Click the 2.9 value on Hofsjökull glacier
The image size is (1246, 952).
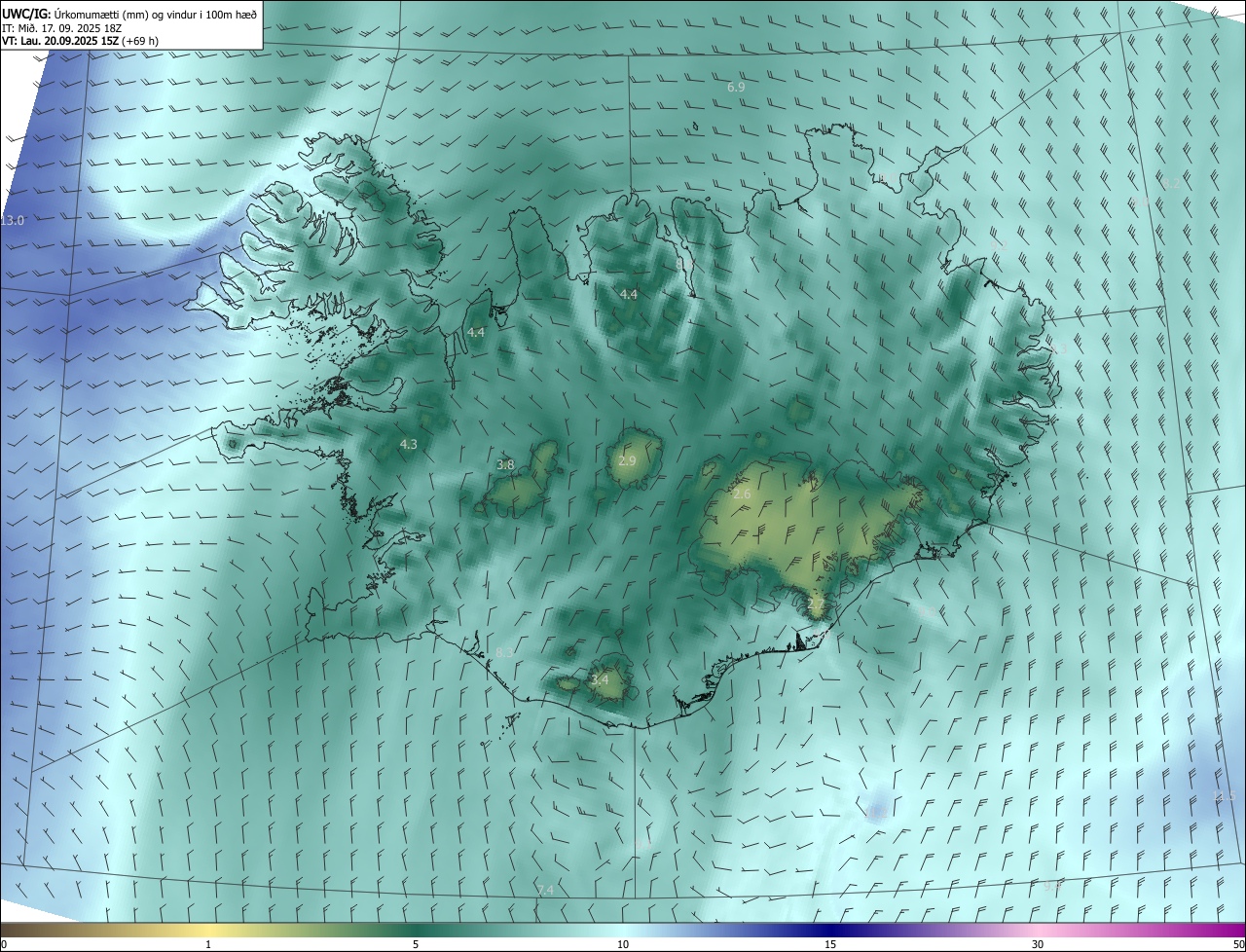(627, 460)
